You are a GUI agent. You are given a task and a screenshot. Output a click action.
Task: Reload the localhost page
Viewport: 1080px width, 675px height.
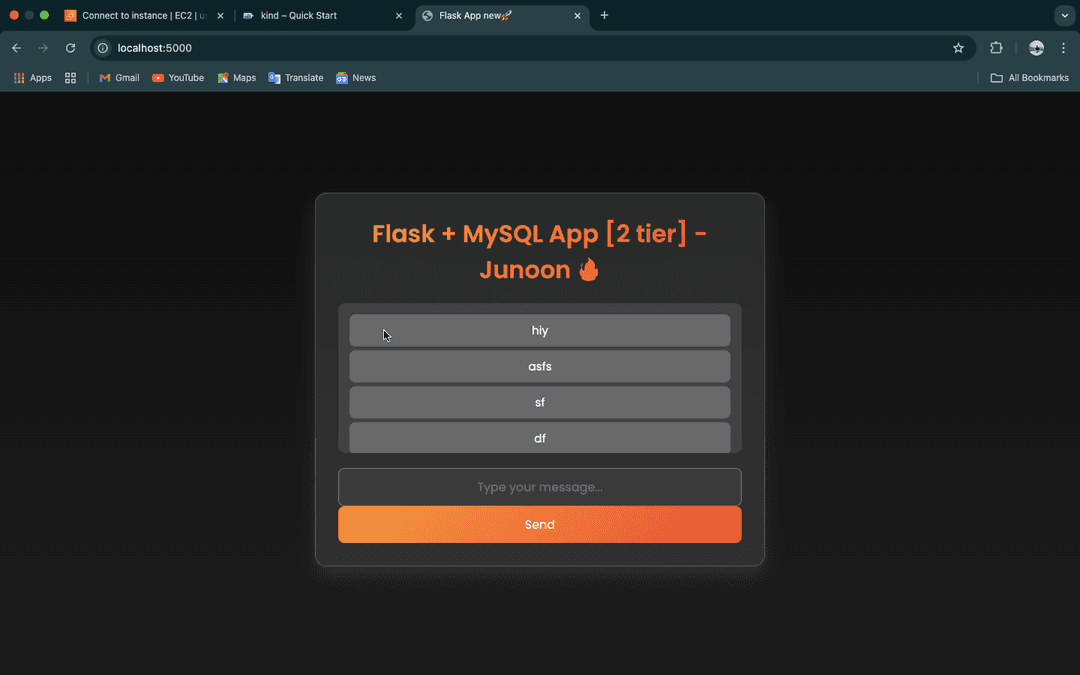click(x=70, y=48)
